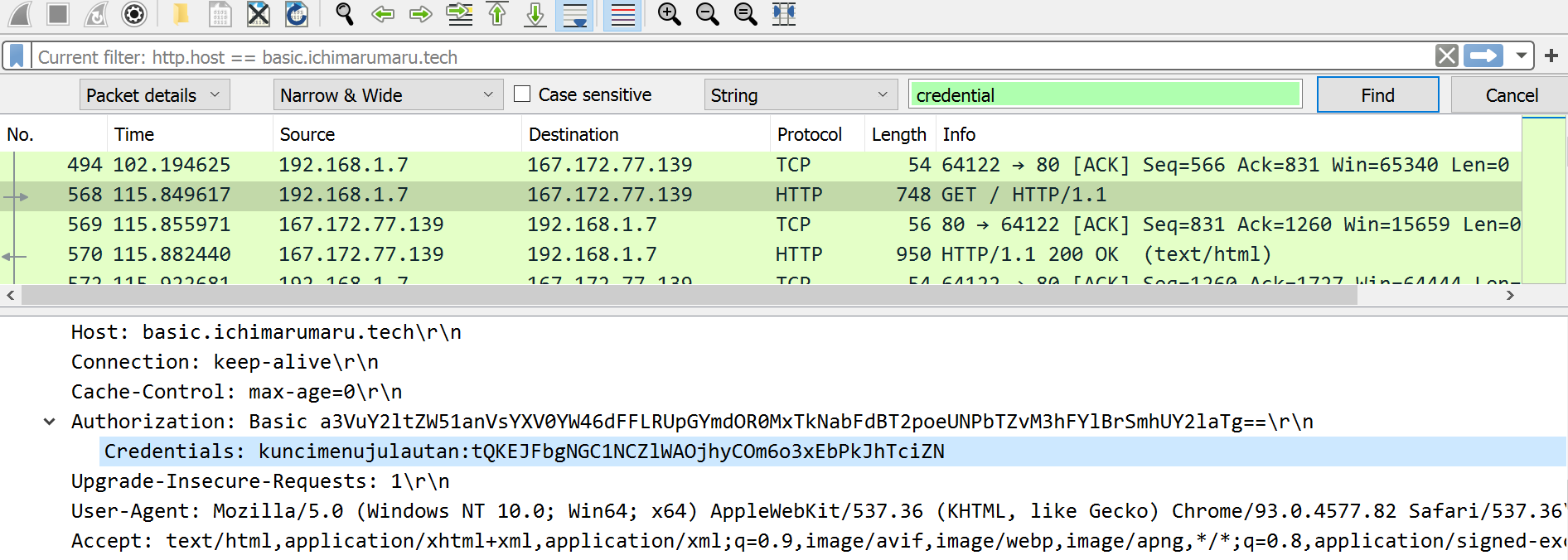Image resolution: width=1568 pixels, height=560 pixels.
Task: Zoom in with plus magnifier icon
Action: point(669,14)
